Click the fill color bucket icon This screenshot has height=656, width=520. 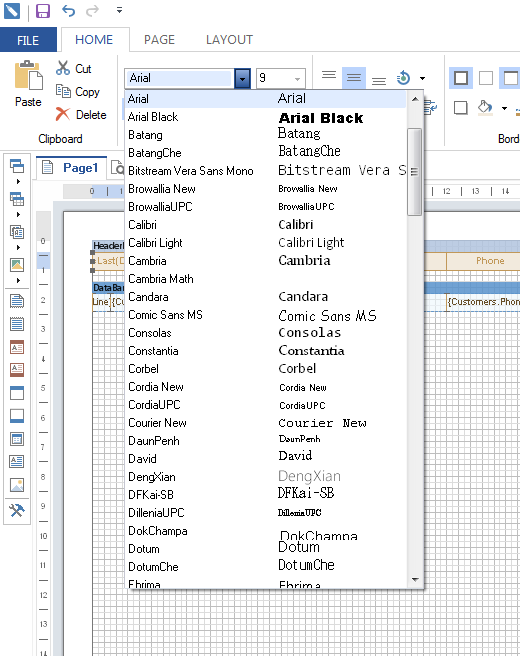point(485,108)
